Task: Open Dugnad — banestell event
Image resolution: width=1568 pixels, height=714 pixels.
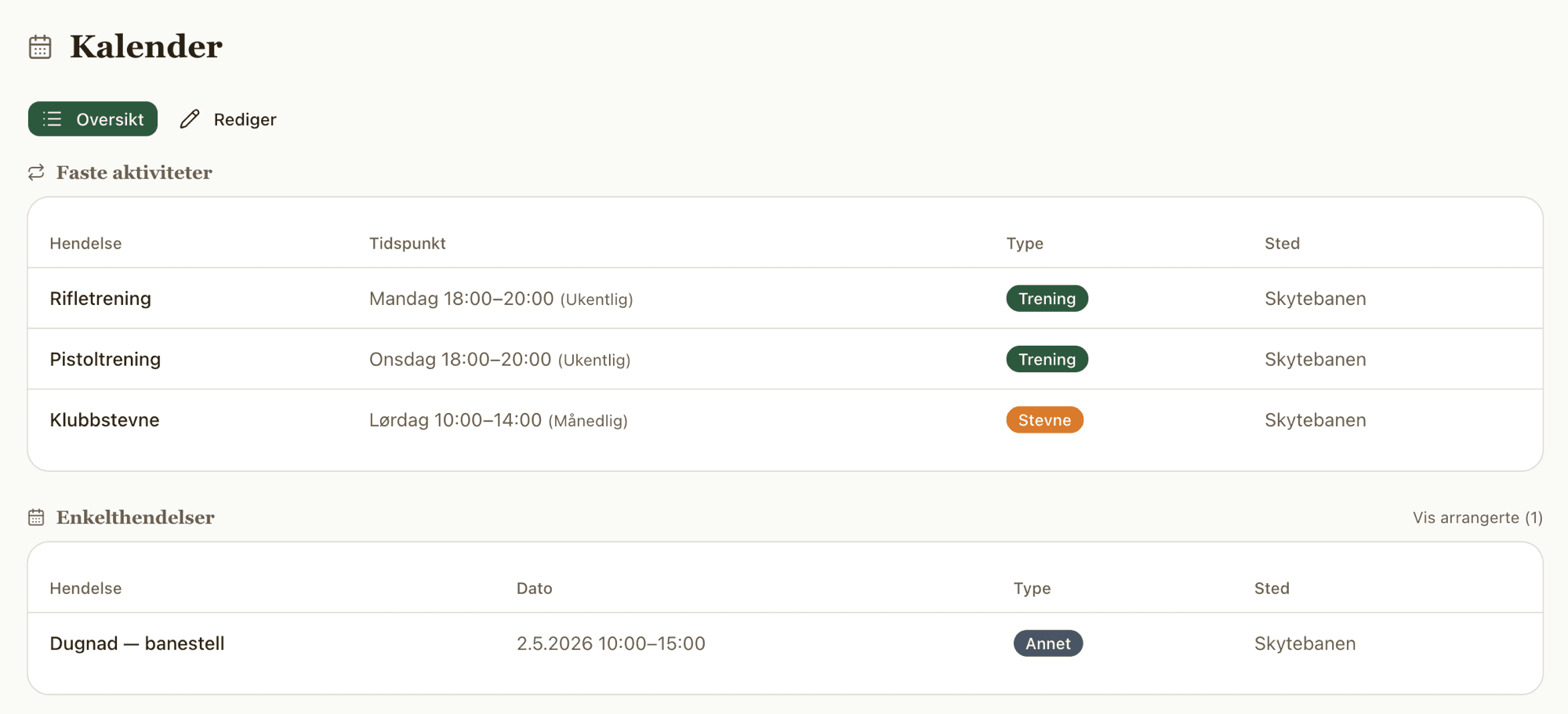Action: point(137,643)
